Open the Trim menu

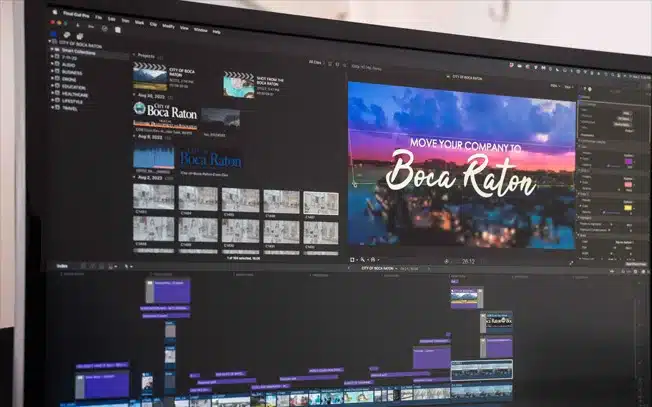(x=125, y=21)
